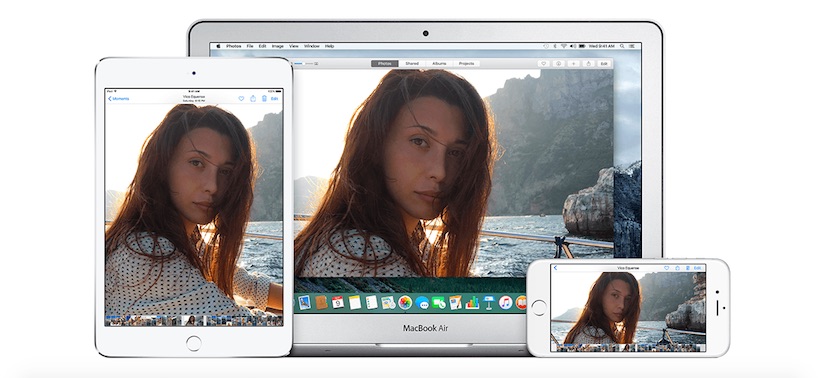The image size is (830, 378).
Task: Open Maps from the Mac dock
Action: pyautogui.click(x=388, y=302)
